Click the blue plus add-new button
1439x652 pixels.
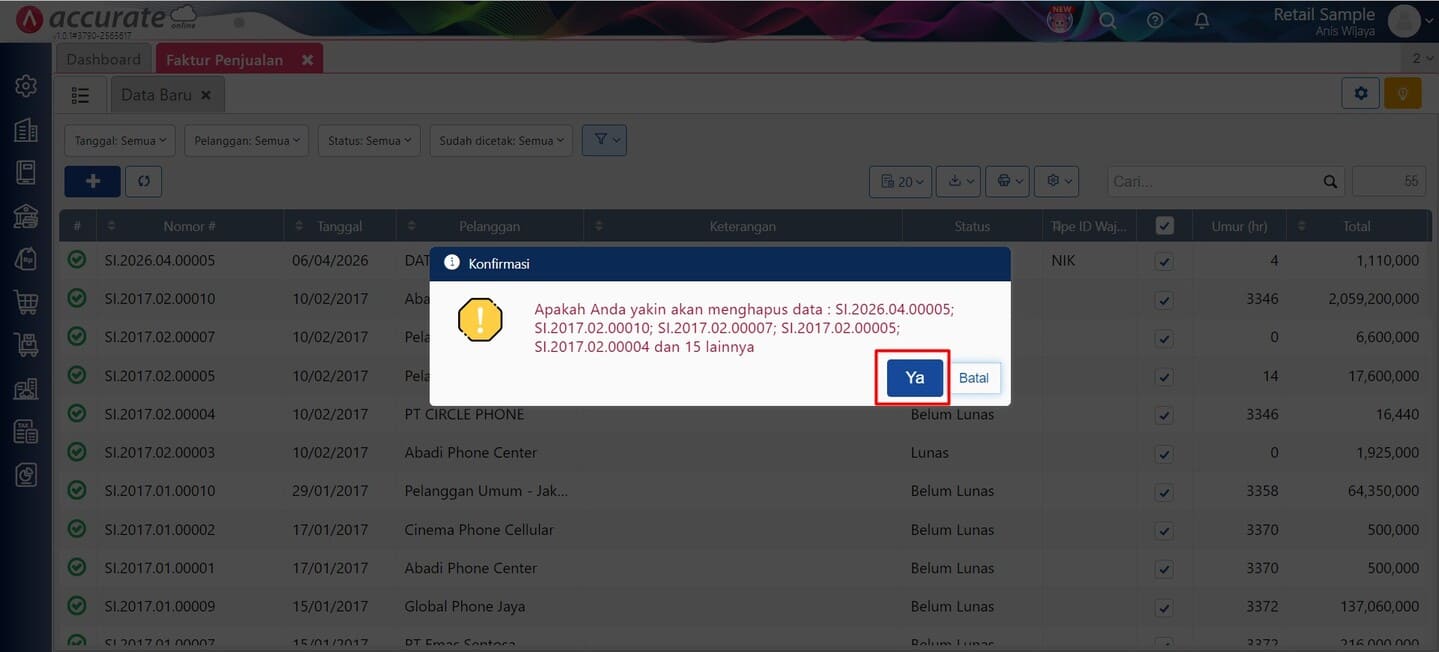(92, 181)
